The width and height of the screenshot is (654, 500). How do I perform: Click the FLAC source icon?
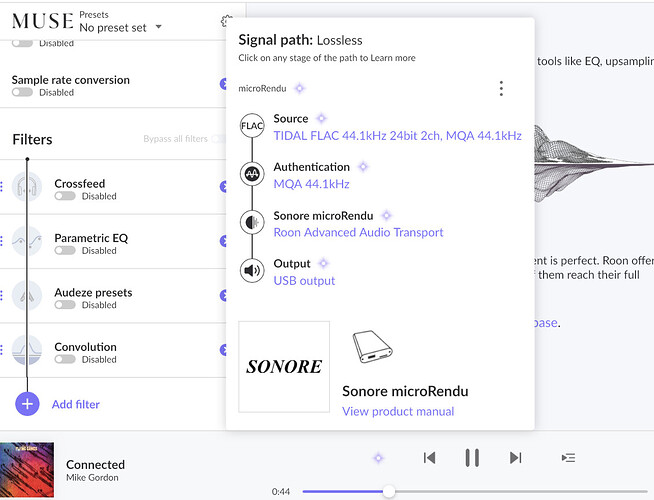tap(252, 126)
